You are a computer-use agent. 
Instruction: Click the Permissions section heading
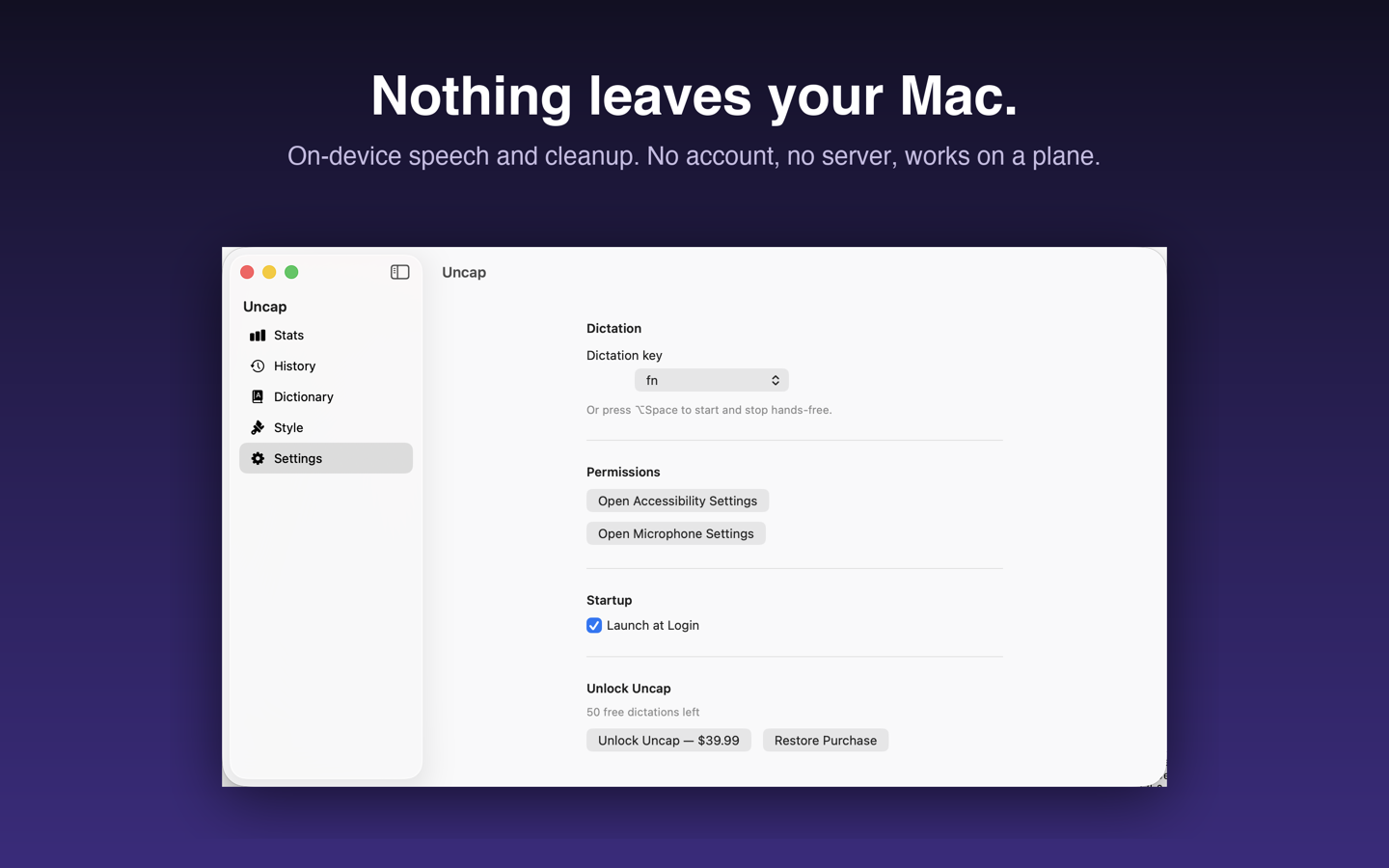[x=623, y=472]
